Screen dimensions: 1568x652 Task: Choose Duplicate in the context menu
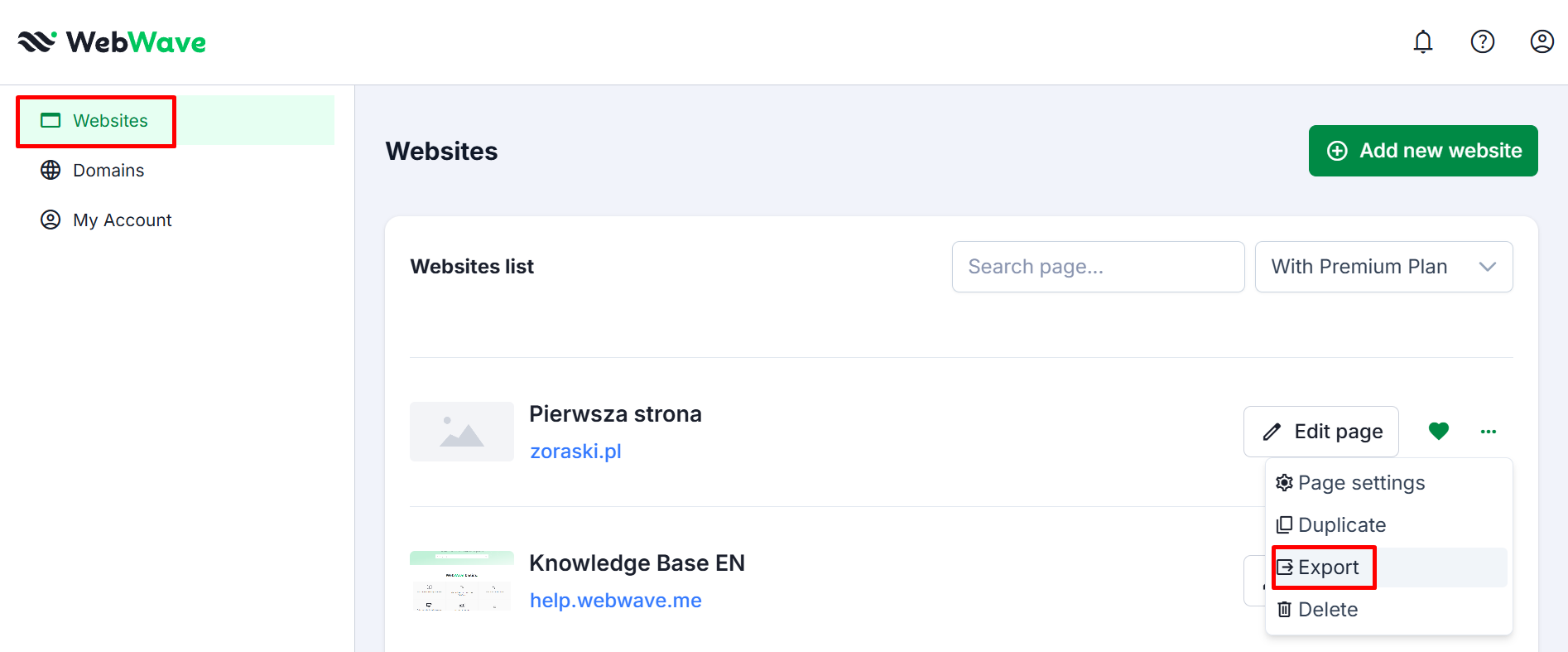coord(1341,525)
